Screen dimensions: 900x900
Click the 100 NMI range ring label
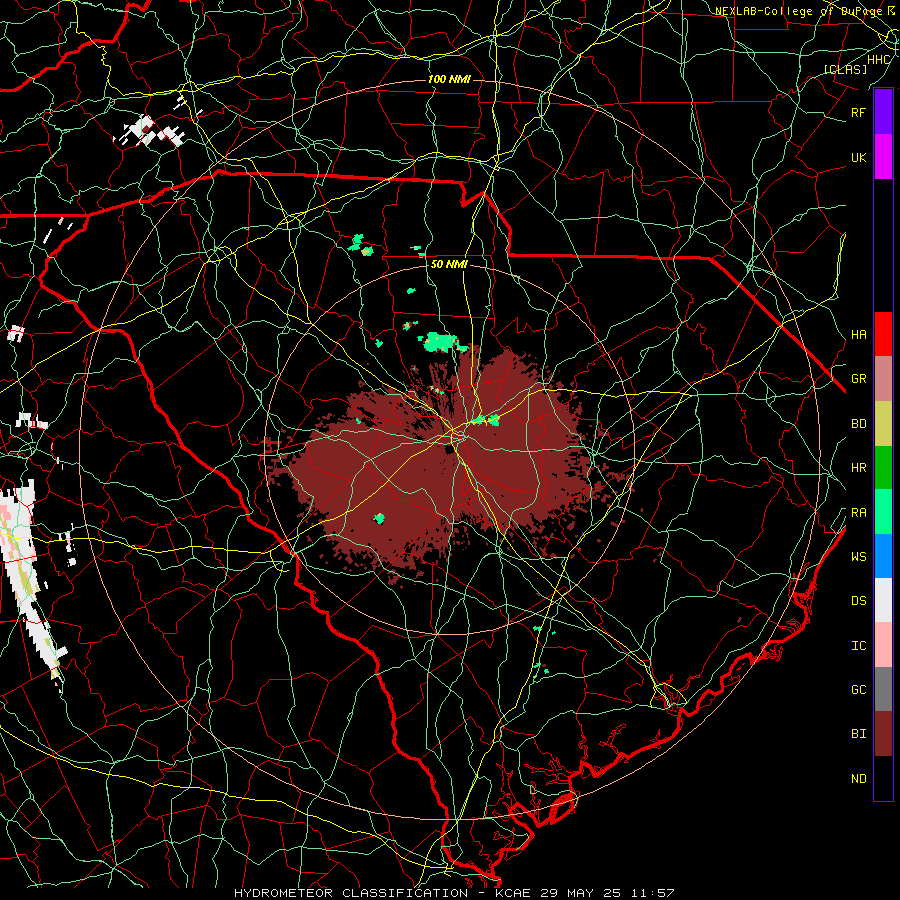[449, 79]
